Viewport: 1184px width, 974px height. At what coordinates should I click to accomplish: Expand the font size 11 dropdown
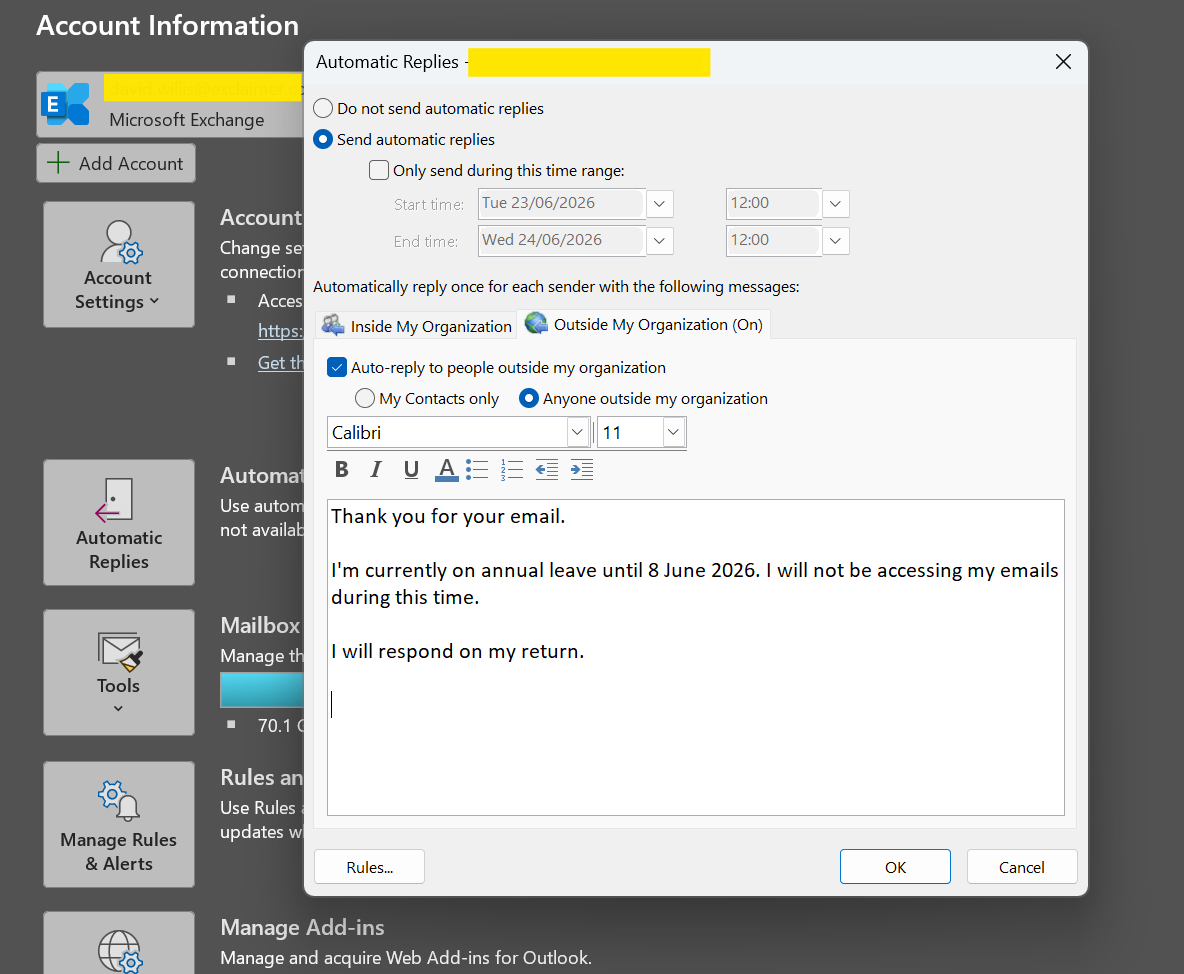tap(674, 432)
